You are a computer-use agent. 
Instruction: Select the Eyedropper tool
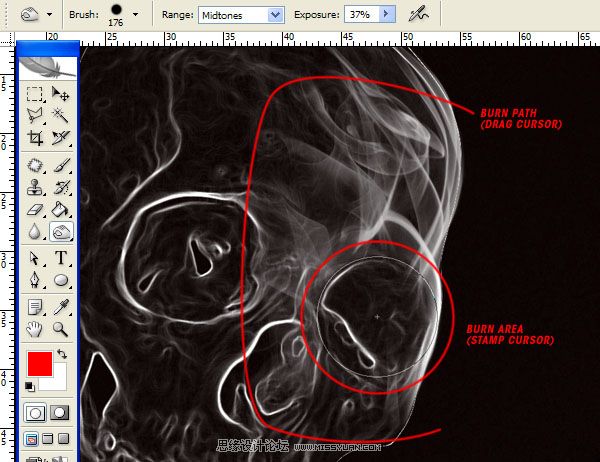point(60,307)
